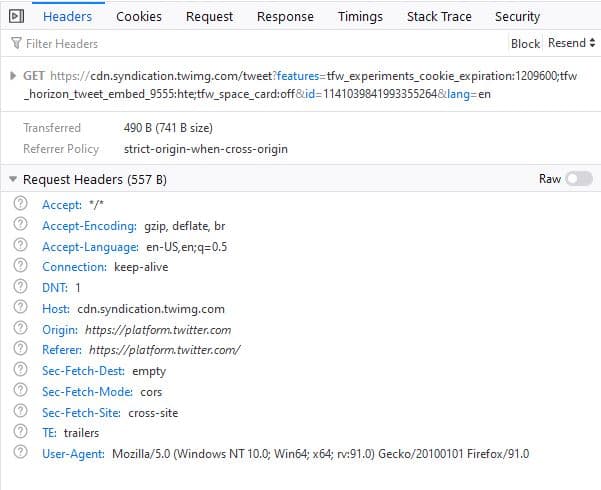This screenshot has height=490, width=601.
Task: Open the Stack Trace tab
Action: [x=439, y=16]
